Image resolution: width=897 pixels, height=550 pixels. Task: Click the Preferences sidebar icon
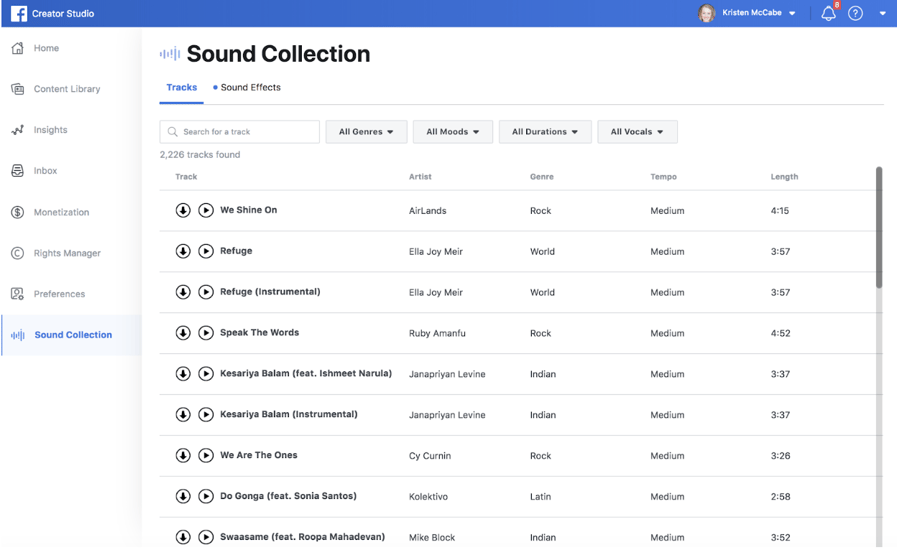(18, 294)
